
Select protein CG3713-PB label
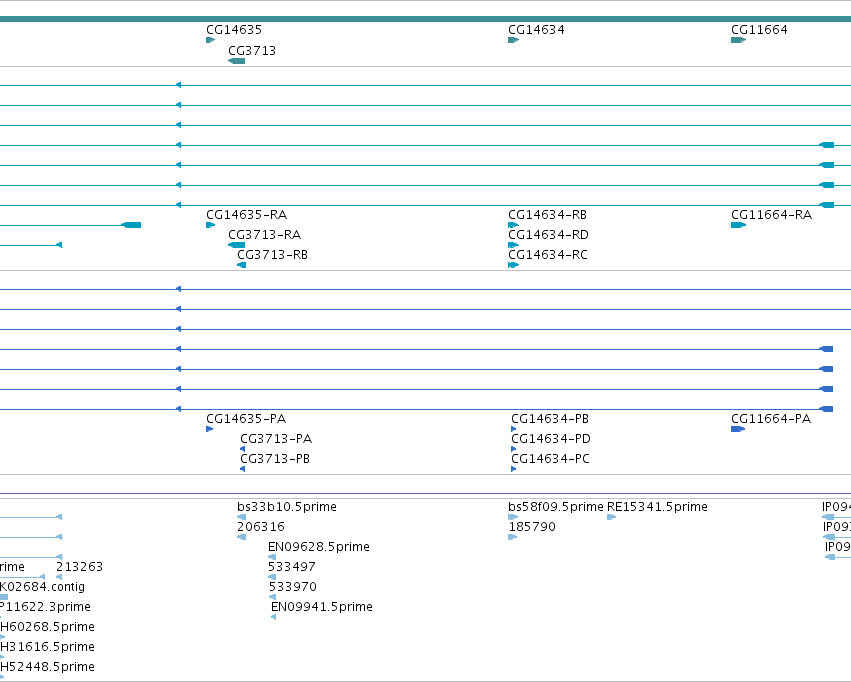click(275, 459)
